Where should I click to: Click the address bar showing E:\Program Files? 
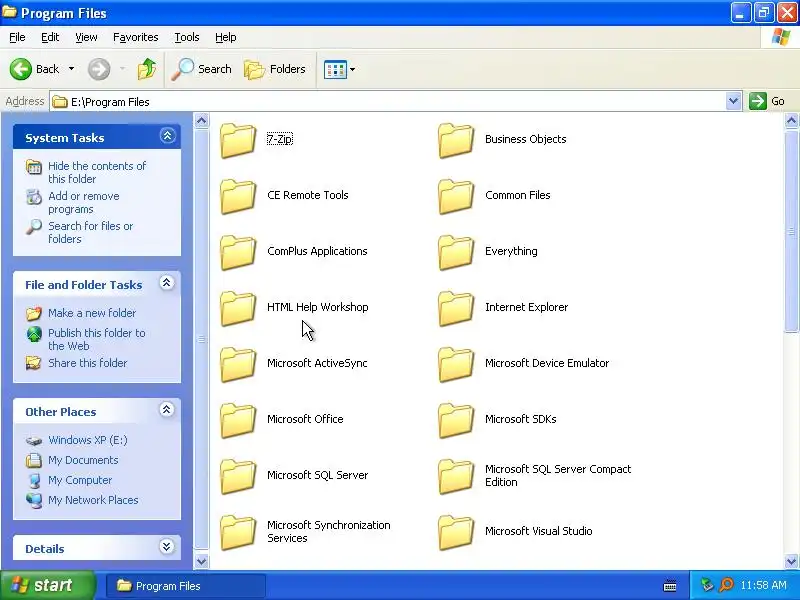pyautogui.click(x=388, y=102)
